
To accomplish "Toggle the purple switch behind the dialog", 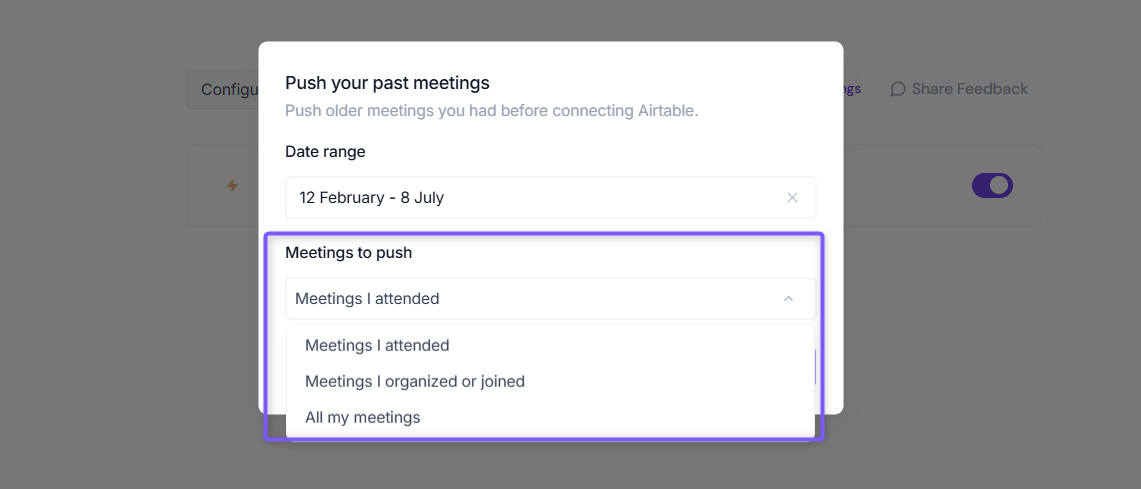I will tap(993, 186).
